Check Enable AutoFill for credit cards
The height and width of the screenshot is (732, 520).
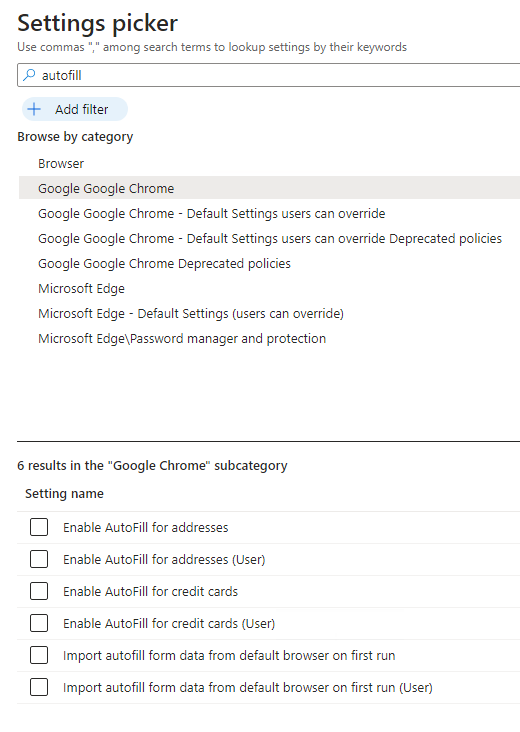click(x=39, y=591)
